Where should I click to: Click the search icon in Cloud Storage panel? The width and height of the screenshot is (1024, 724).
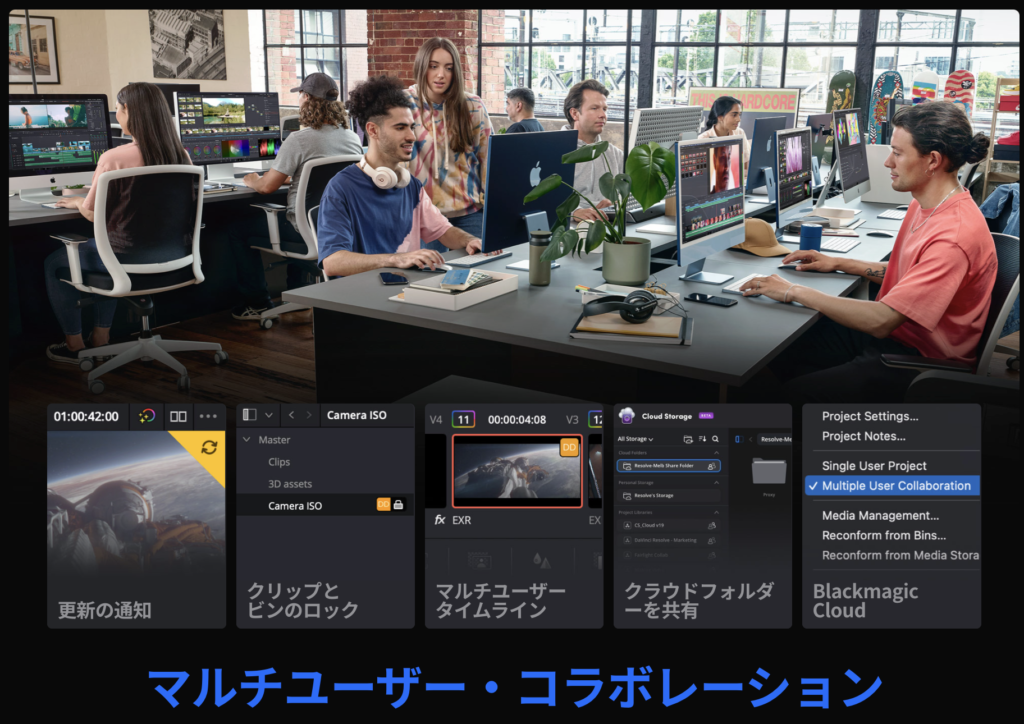pyautogui.click(x=716, y=438)
